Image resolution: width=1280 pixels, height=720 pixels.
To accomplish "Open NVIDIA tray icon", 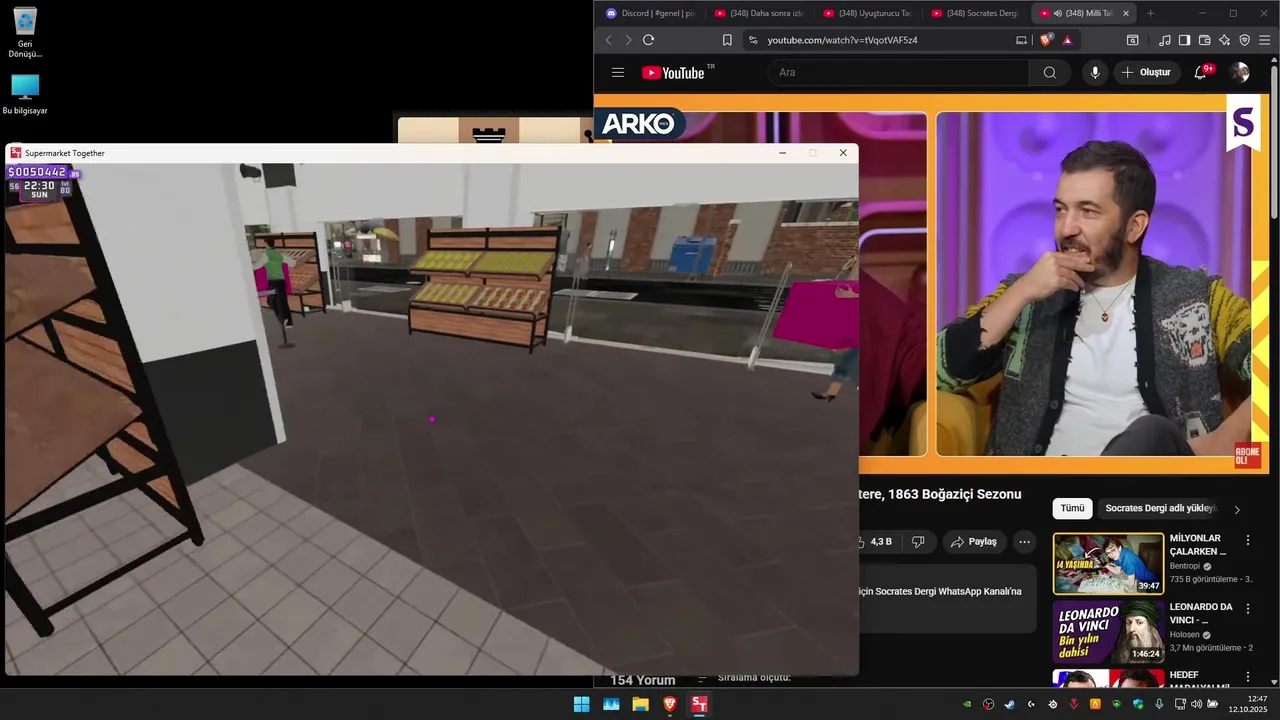I will click(x=967, y=704).
